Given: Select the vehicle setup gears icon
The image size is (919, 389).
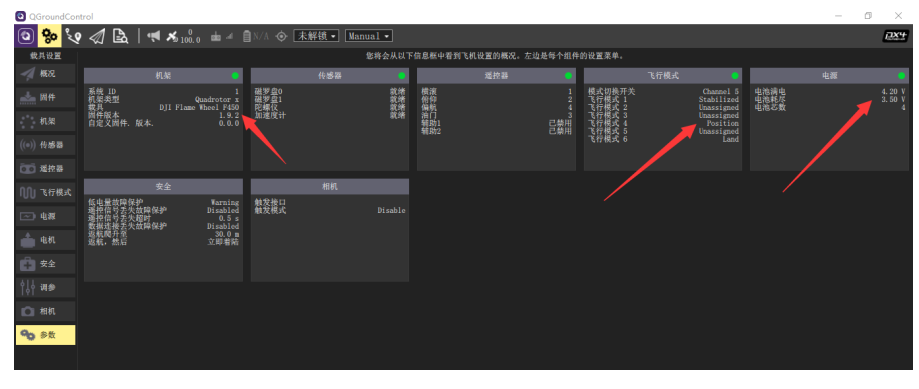Looking at the screenshot, I should point(50,36).
